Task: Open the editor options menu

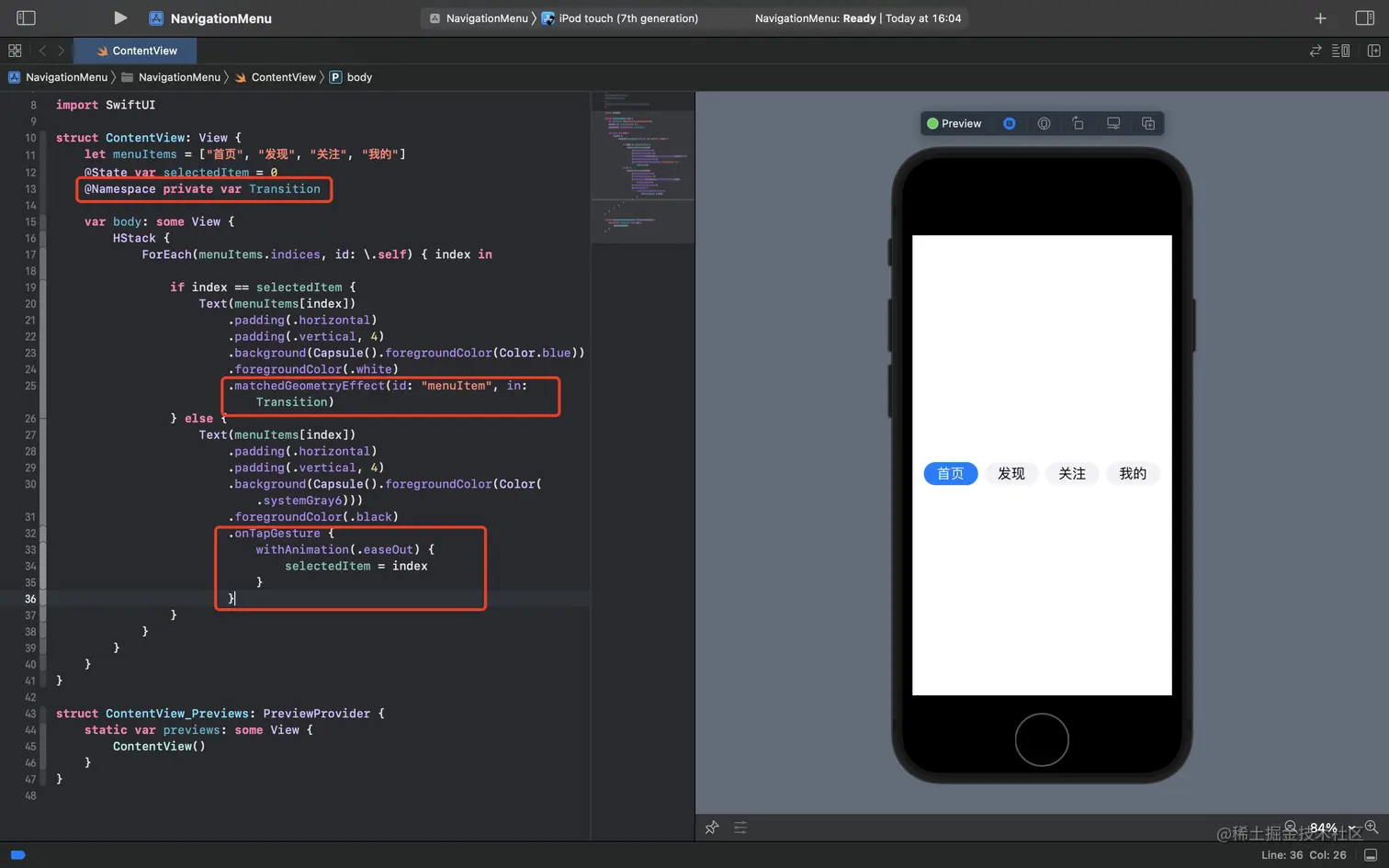Action: 1340,51
